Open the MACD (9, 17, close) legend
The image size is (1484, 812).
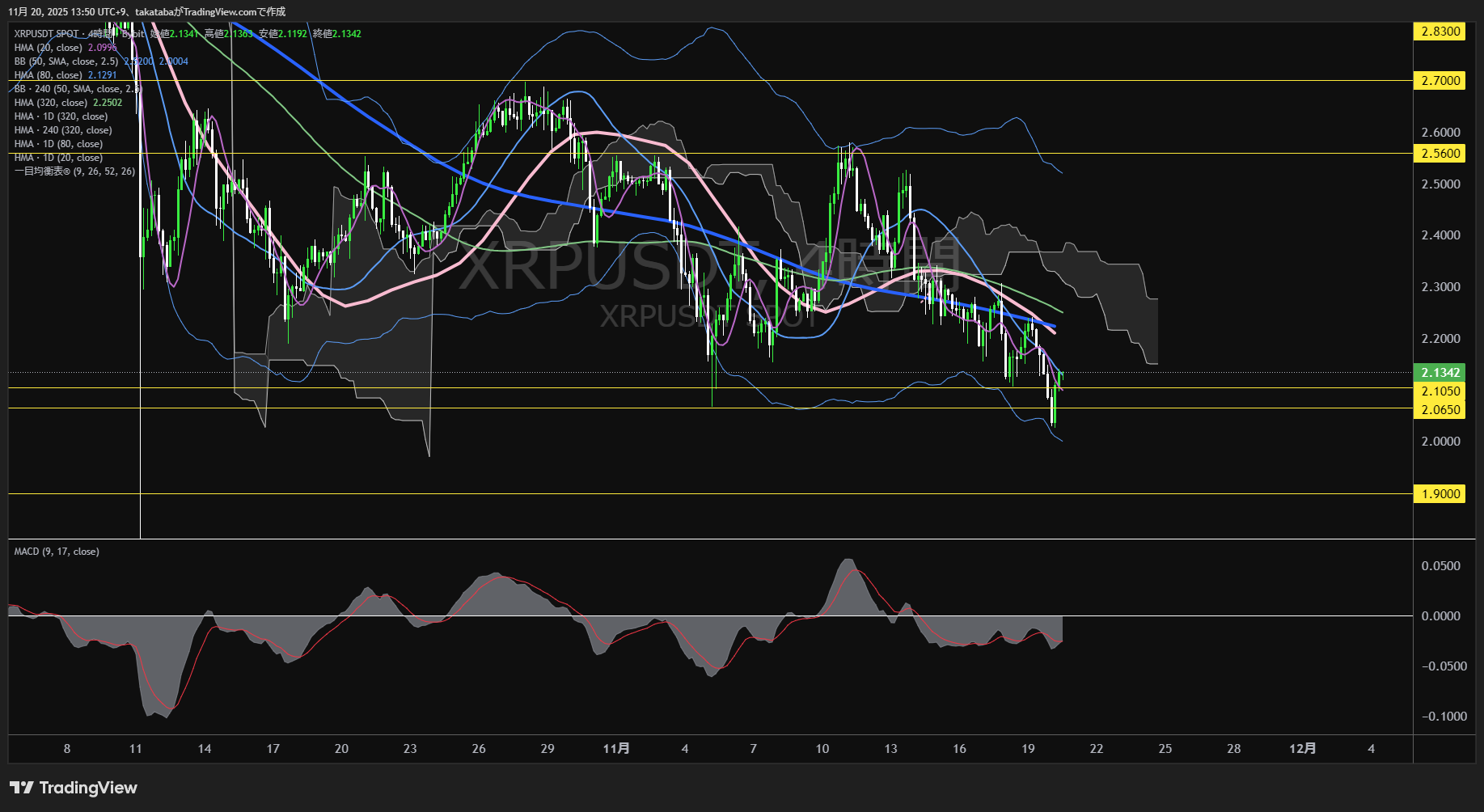click(57, 552)
